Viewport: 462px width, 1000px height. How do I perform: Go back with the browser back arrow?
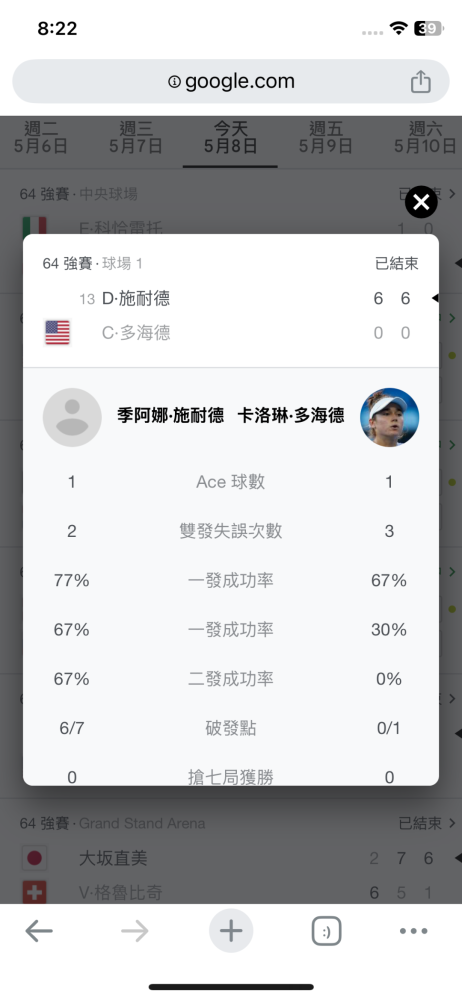click(39, 931)
